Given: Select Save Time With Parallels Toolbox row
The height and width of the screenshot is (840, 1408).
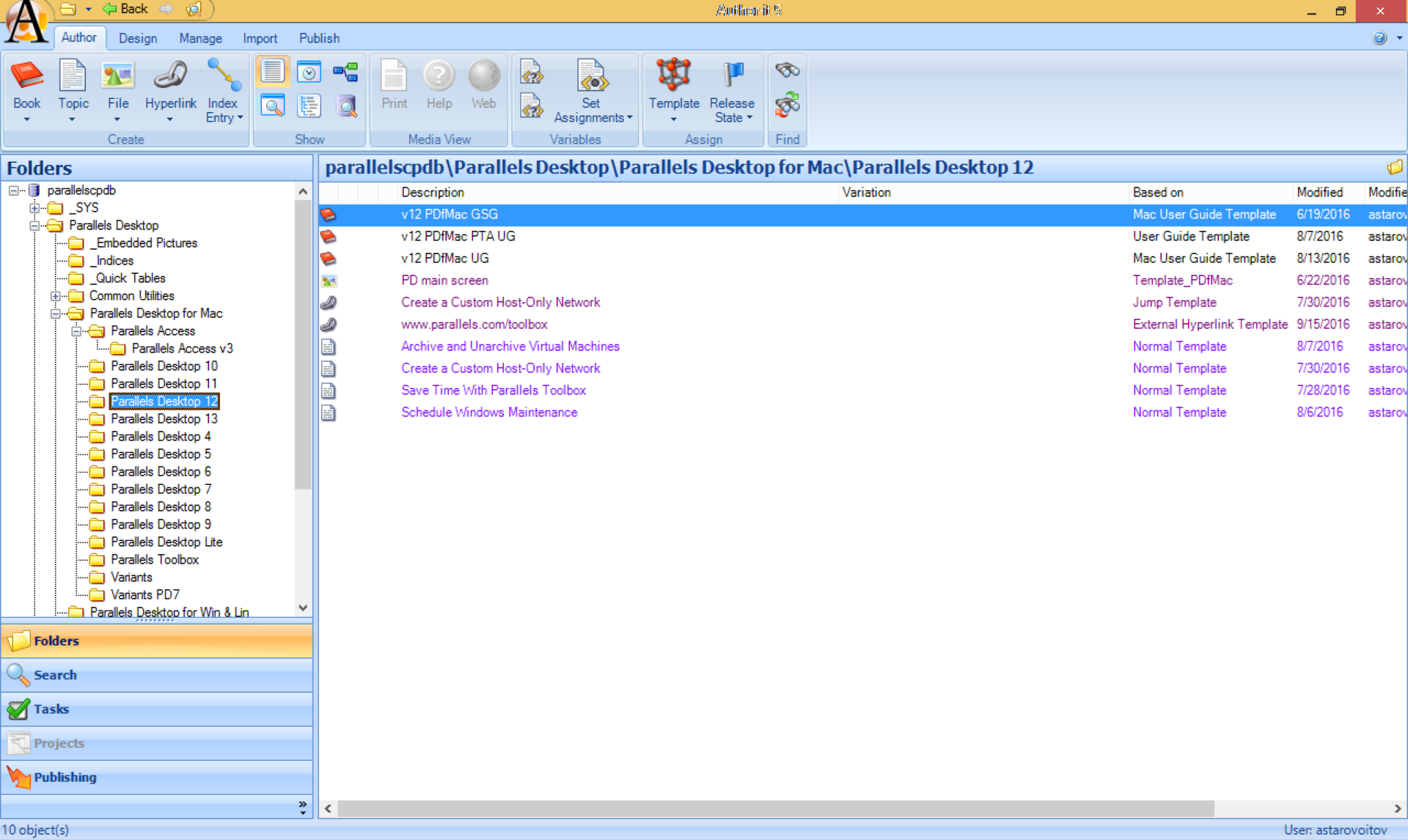Looking at the screenshot, I should coord(862,390).
